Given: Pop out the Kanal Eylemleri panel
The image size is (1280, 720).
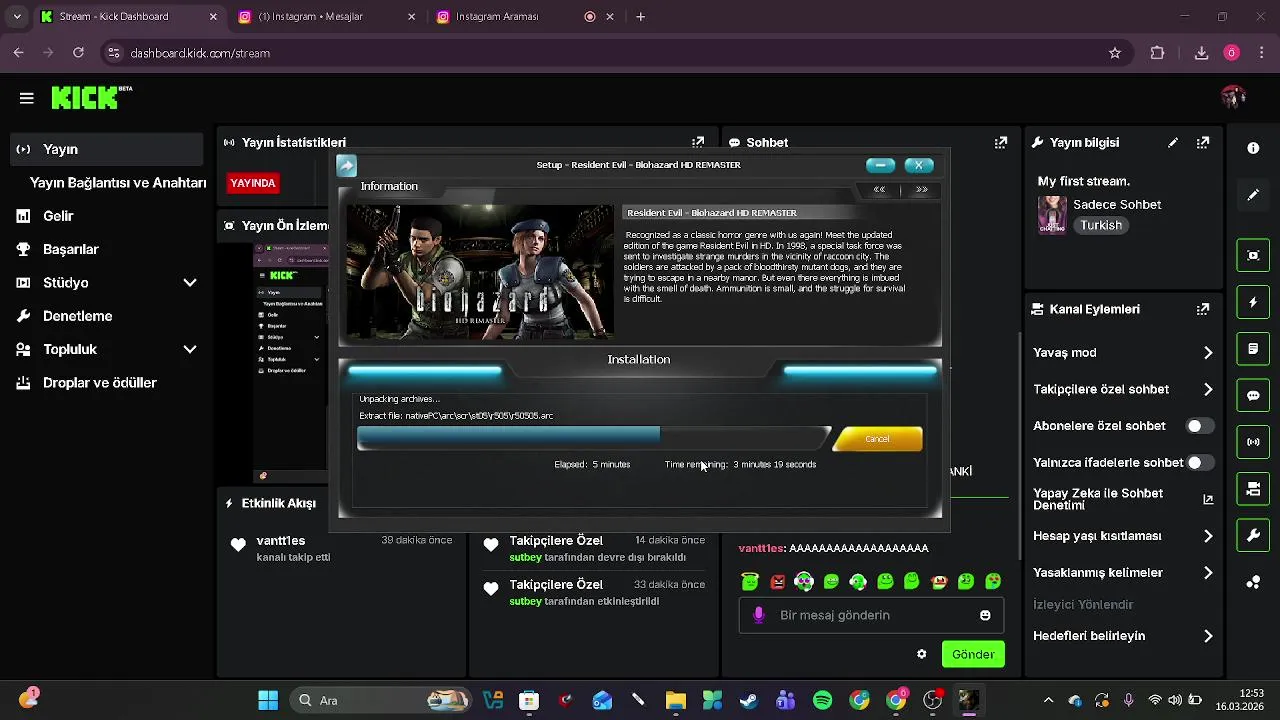Looking at the screenshot, I should pyautogui.click(x=1203, y=309).
